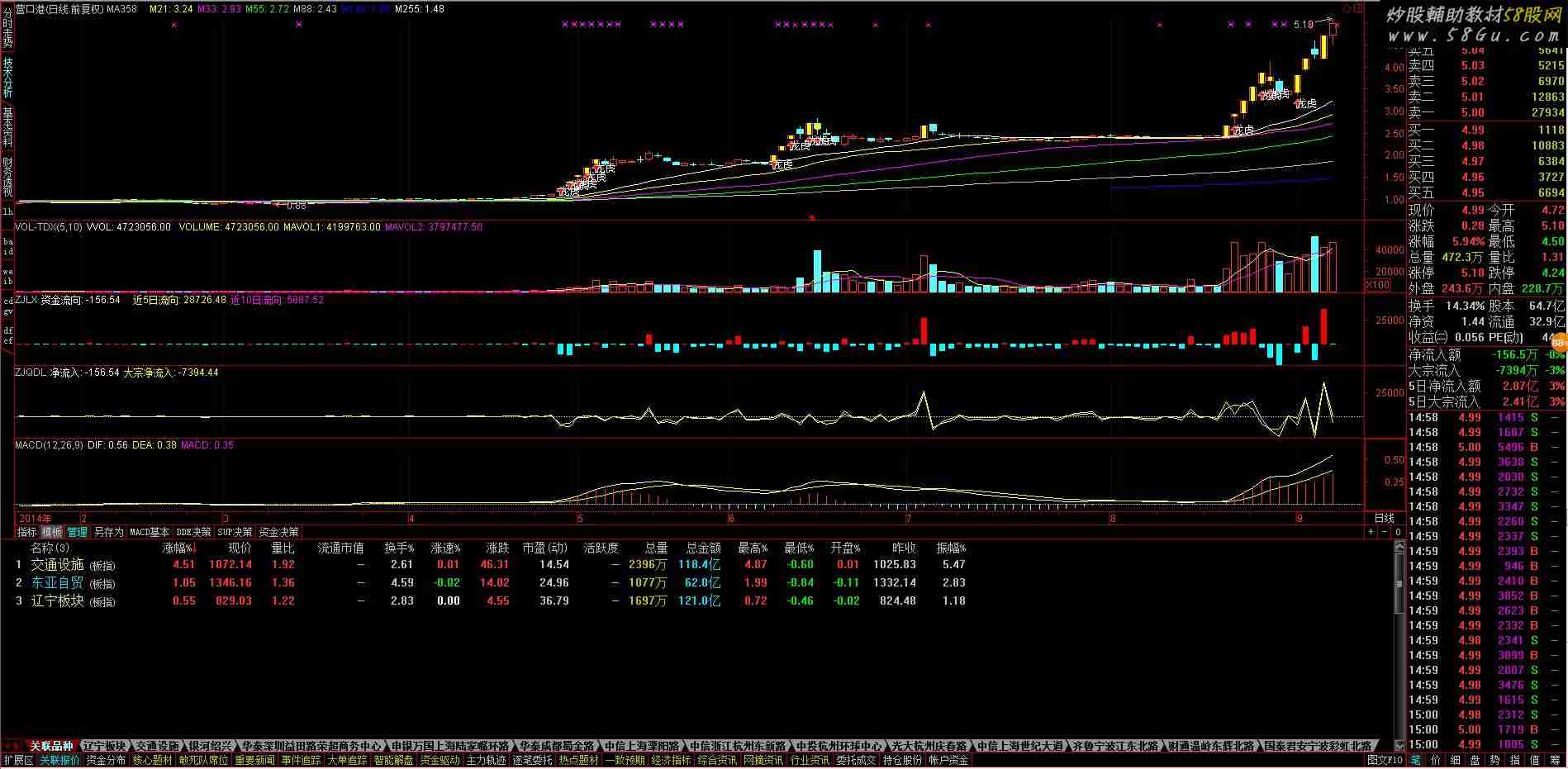Click the 管理 button
This screenshot has width=1568, height=769.
pyautogui.click(x=77, y=532)
